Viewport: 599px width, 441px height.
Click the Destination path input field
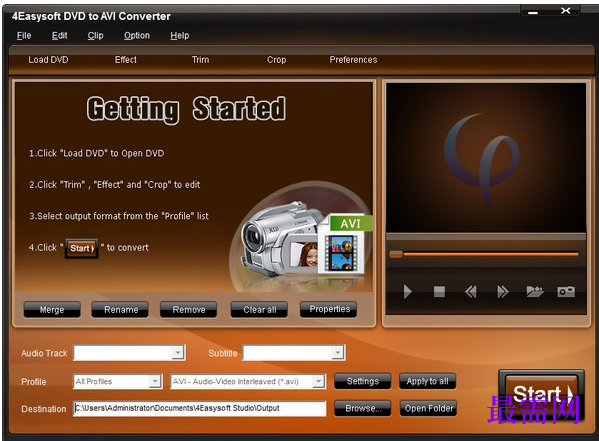(199, 408)
